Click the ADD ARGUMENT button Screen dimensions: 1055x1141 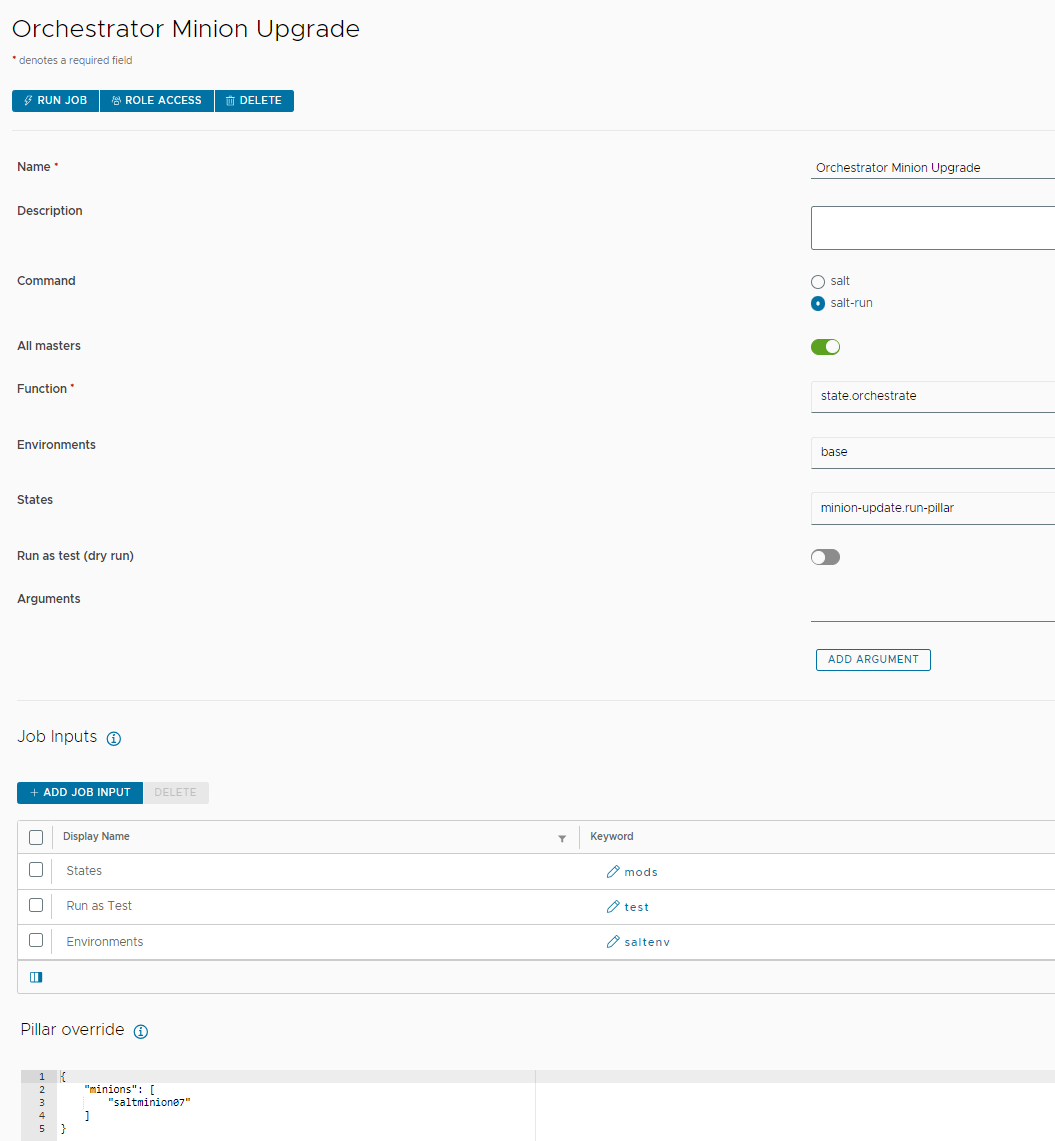coord(873,660)
